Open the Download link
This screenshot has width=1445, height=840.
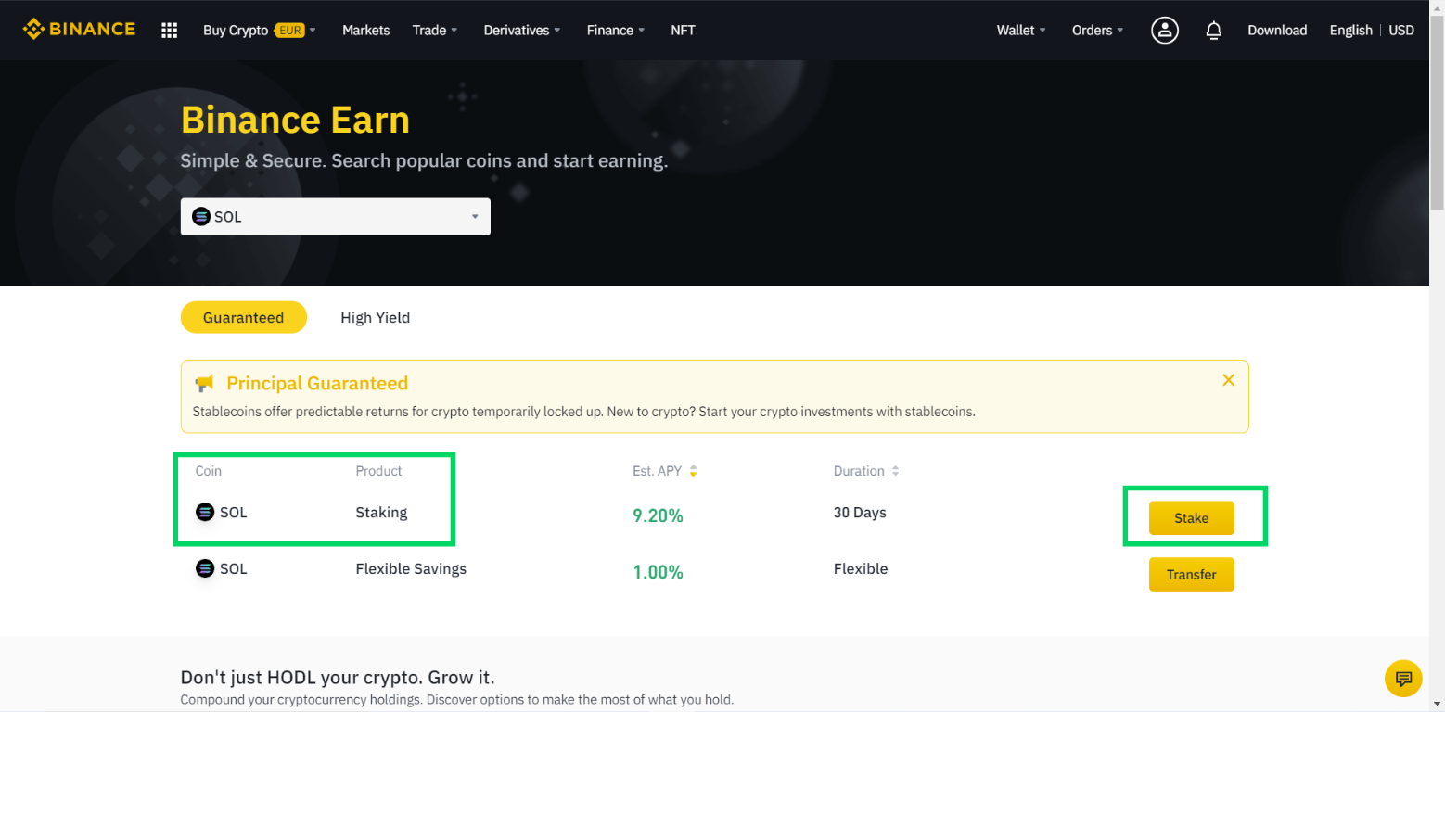pos(1277,31)
